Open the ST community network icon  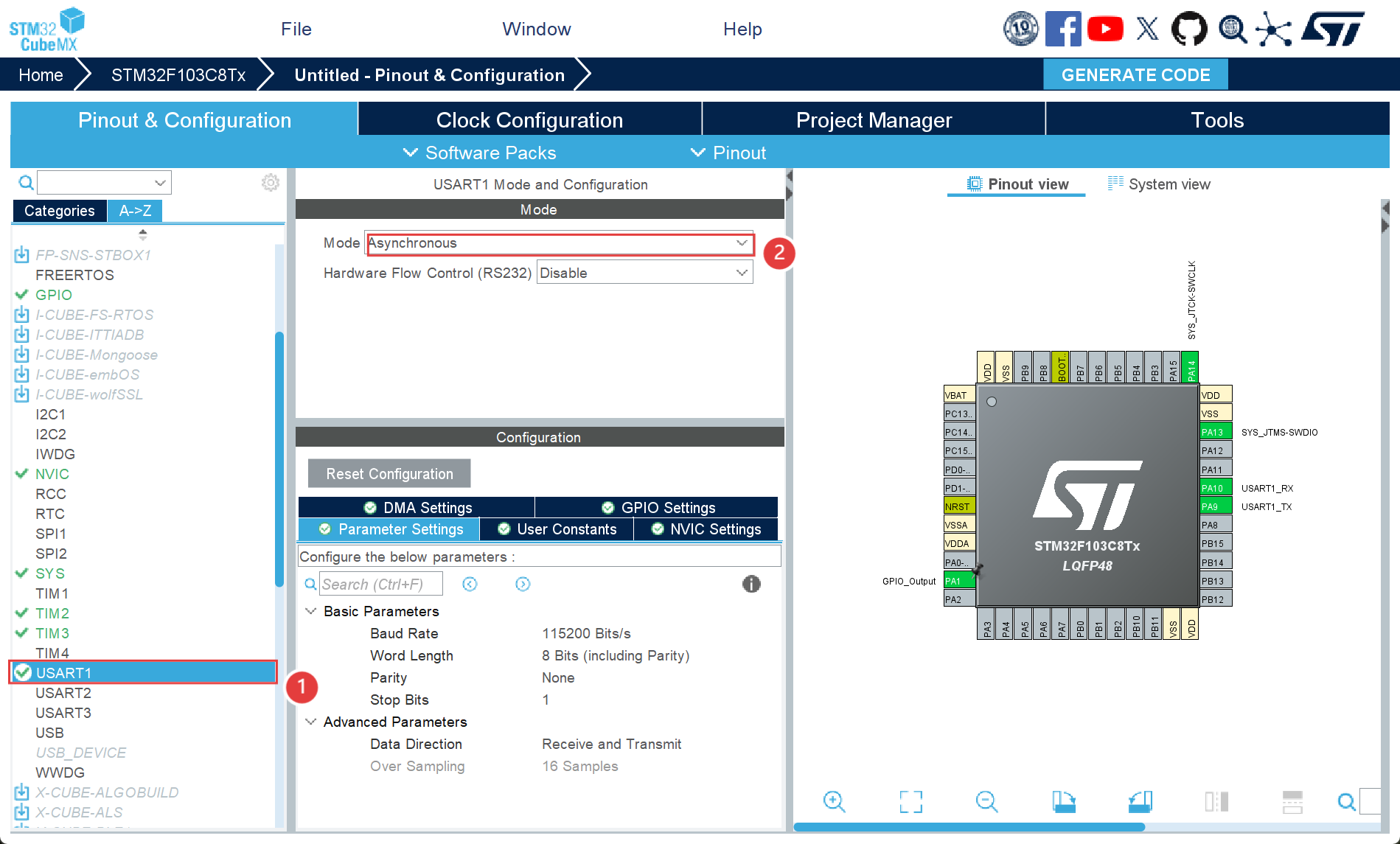point(1273,29)
